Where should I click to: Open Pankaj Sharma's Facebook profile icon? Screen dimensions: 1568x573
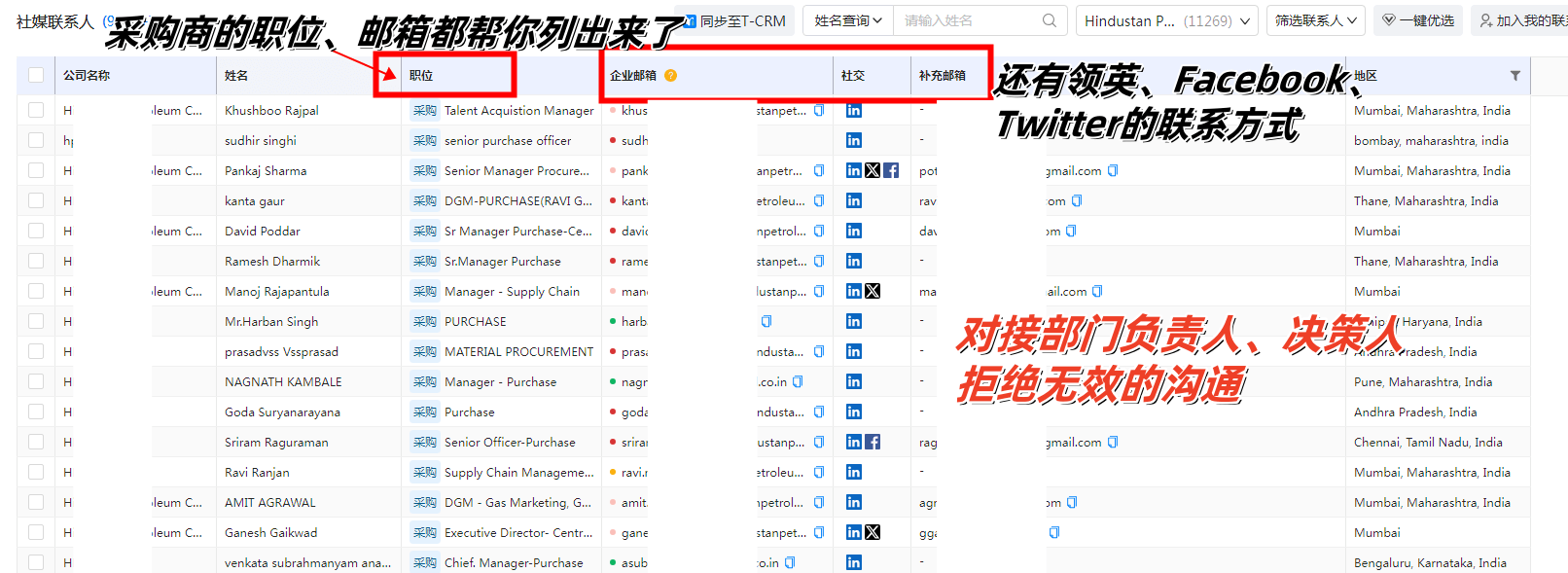(891, 170)
